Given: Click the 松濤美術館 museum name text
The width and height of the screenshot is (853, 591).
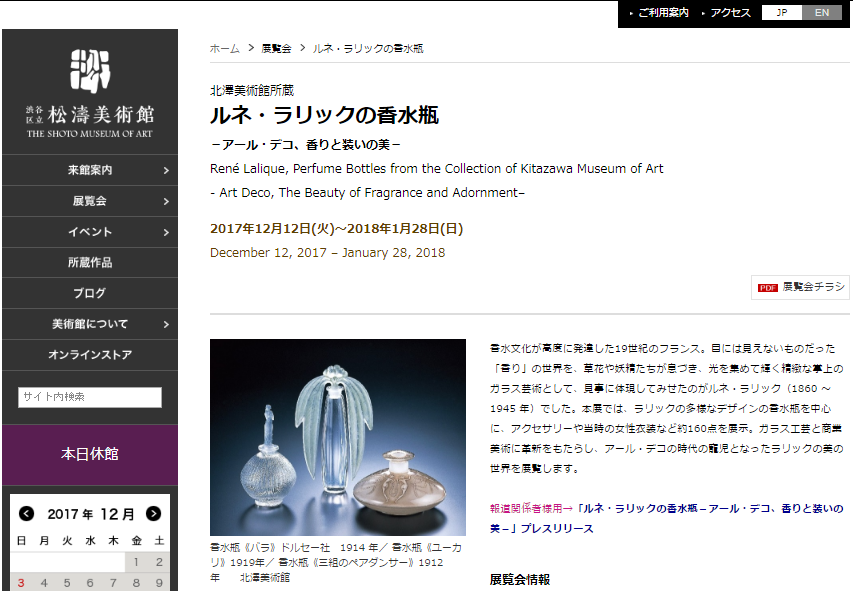Looking at the screenshot, I should 101,115.
